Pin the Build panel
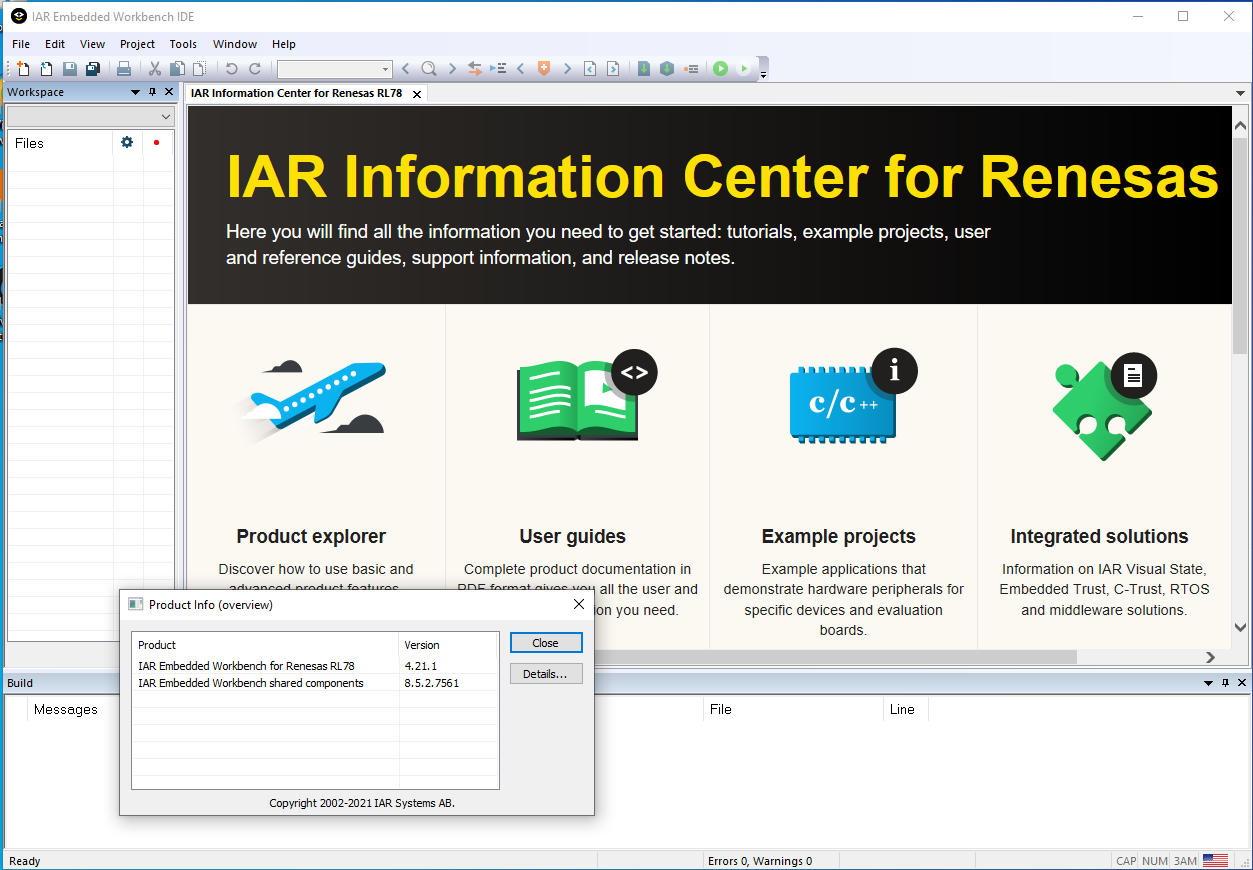The image size is (1253, 870). 1226,683
